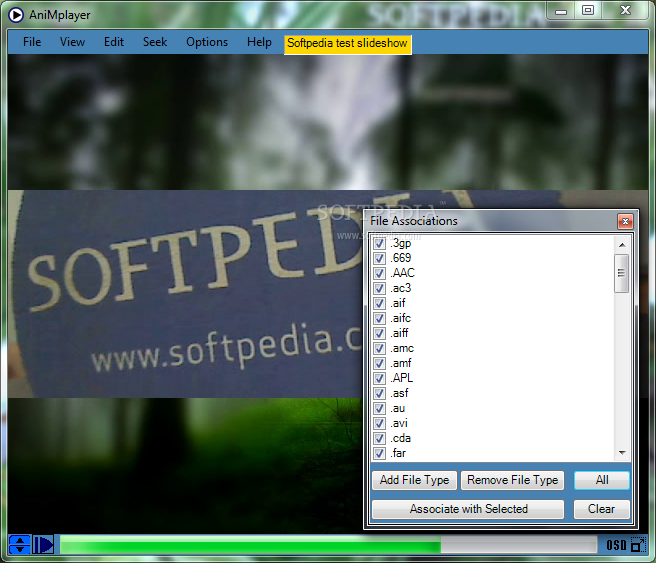Uncheck the .amc file type
Image resolution: width=656 pixels, height=563 pixels.
pos(379,349)
